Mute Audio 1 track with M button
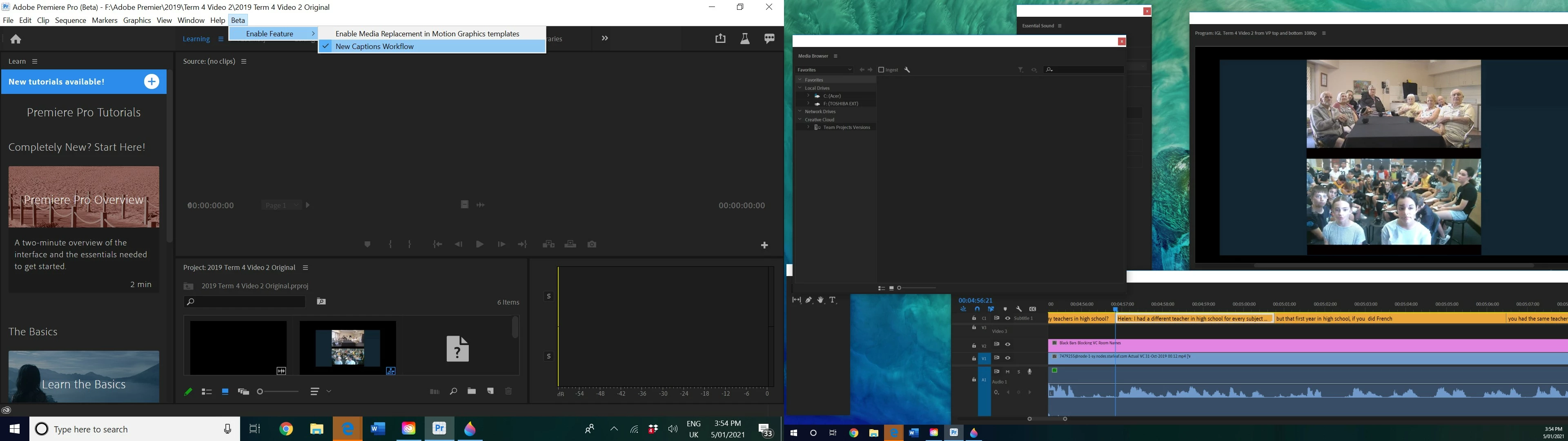Screen dimensions: 1568x441 pos(1007,372)
